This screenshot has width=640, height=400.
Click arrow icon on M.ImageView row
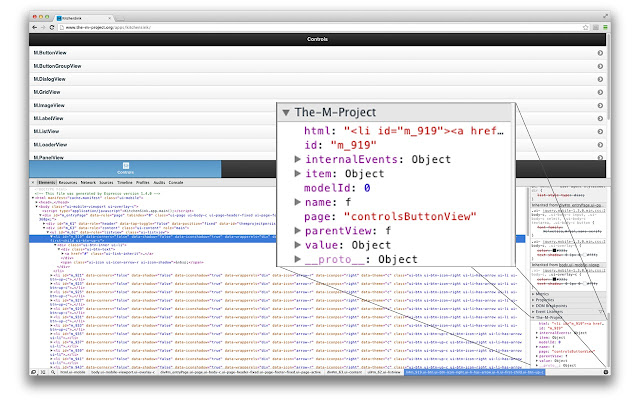click(600, 105)
